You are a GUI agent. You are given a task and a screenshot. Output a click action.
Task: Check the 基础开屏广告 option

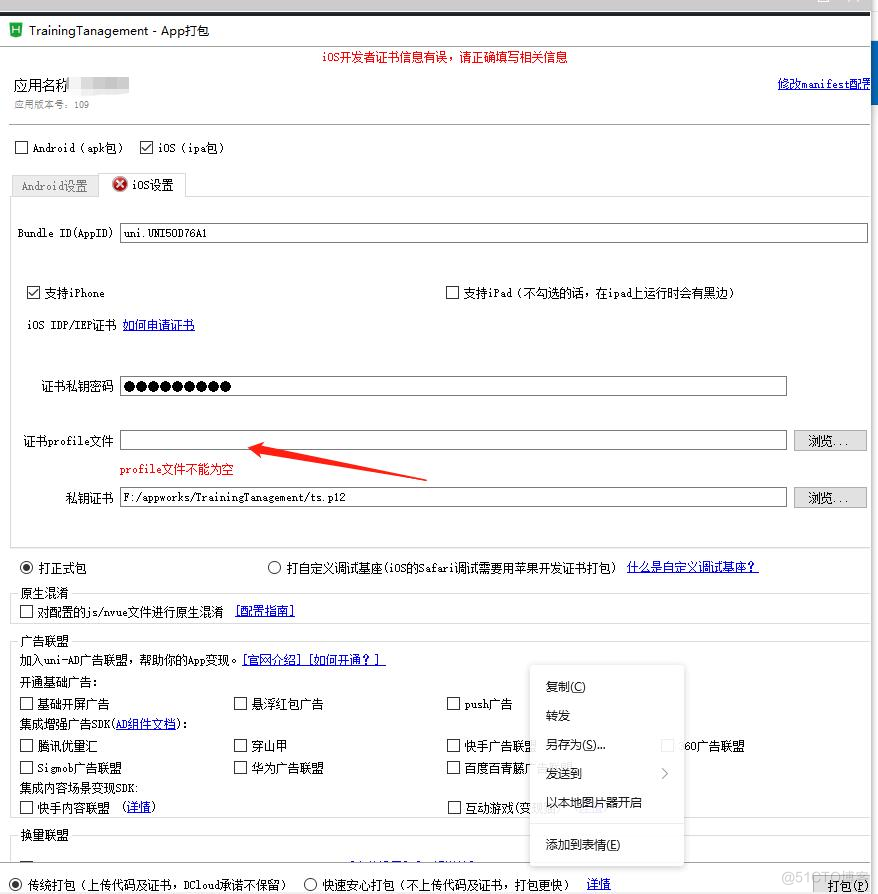(x=26, y=704)
